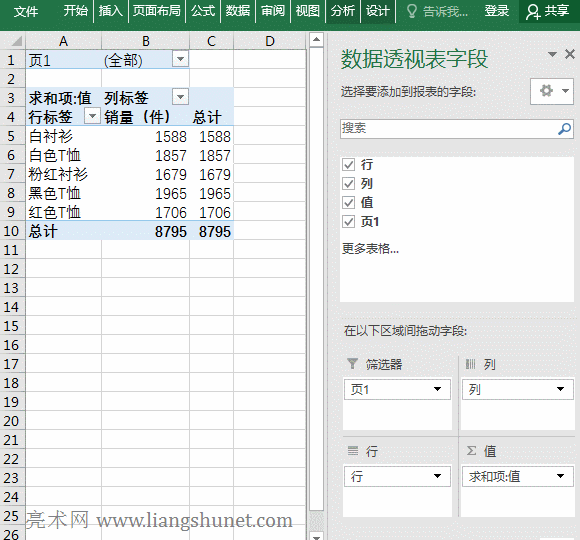Click vertical scrollbar down arrow
580x540 pixels.
316,536
